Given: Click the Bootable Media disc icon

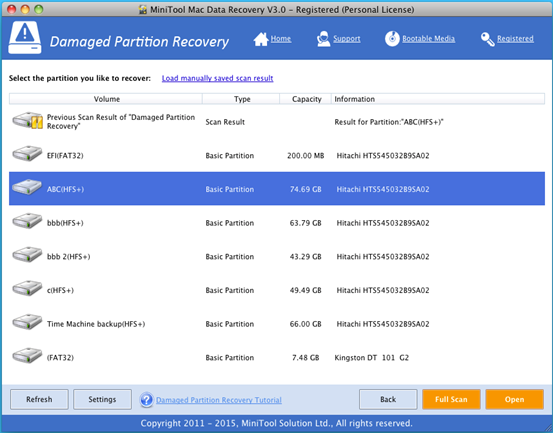Looking at the screenshot, I should coord(392,39).
